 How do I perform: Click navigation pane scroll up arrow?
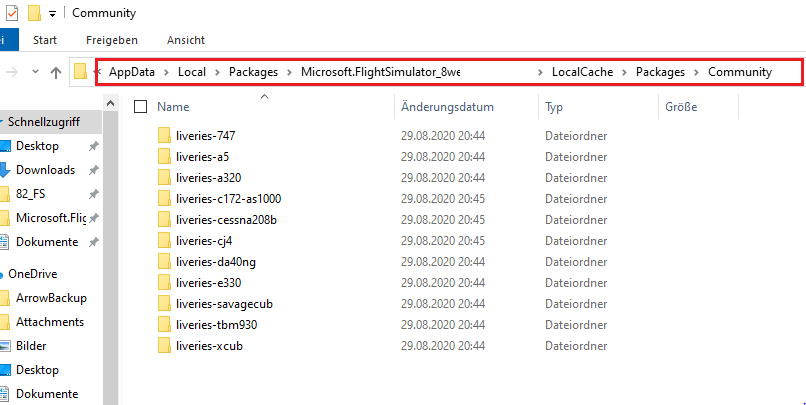(111, 103)
